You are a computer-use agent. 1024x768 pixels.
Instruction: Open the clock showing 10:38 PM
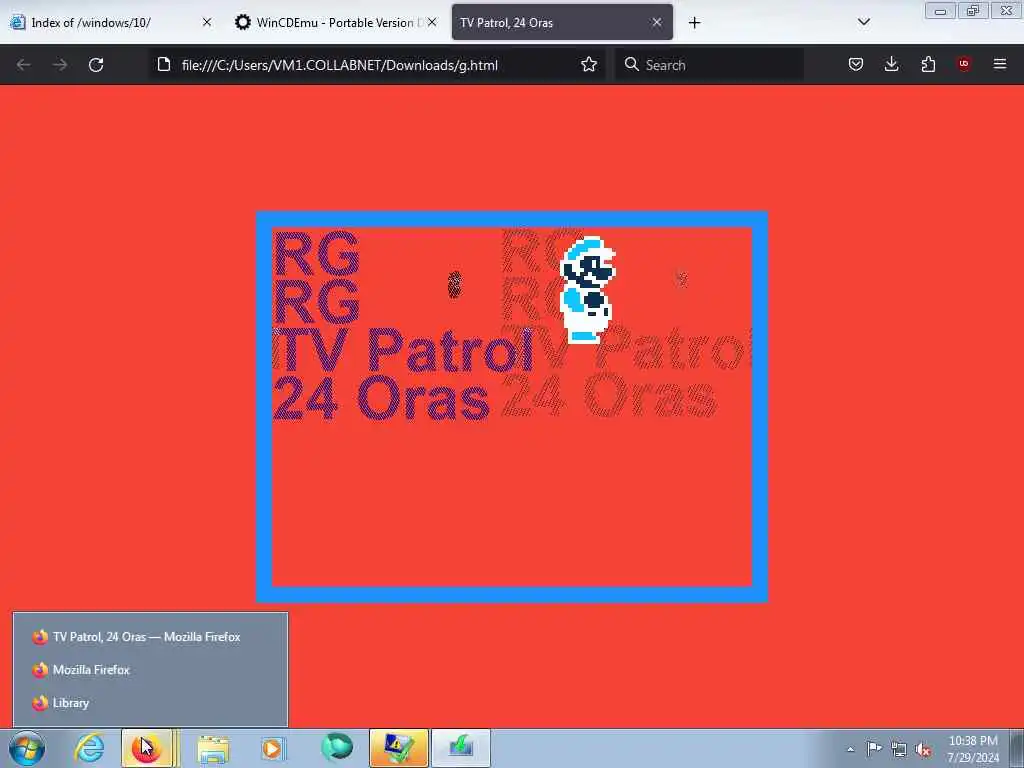(x=973, y=749)
